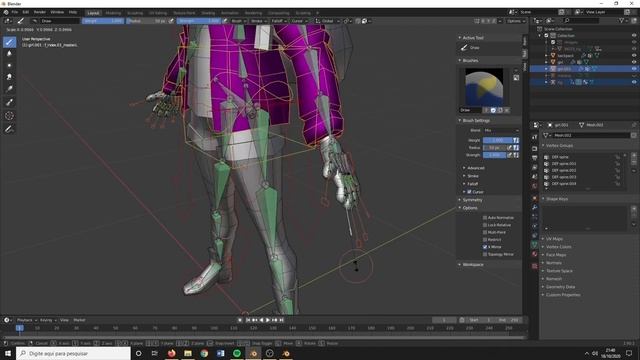This screenshot has height=360, width=640.
Task: Adjust the Strength slider in Brush Settings
Action: pyautogui.click(x=495, y=155)
